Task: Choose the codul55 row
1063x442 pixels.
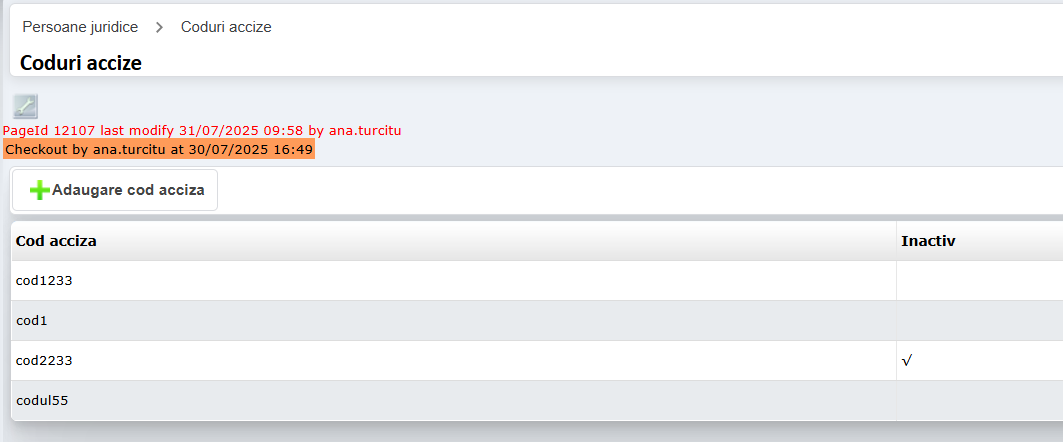Action: [42, 401]
